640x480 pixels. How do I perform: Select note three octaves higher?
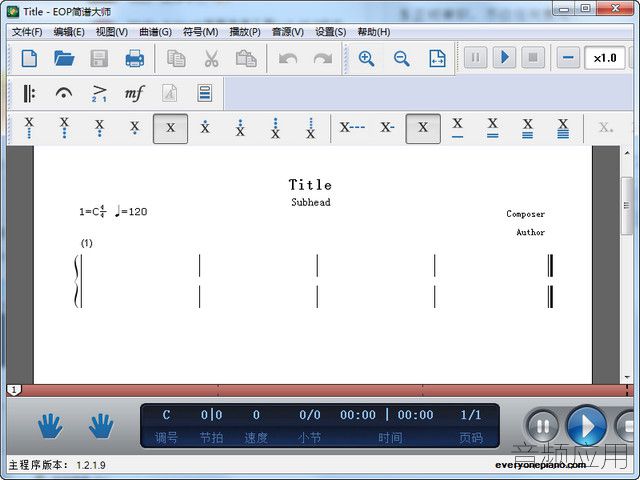[x=276, y=128]
